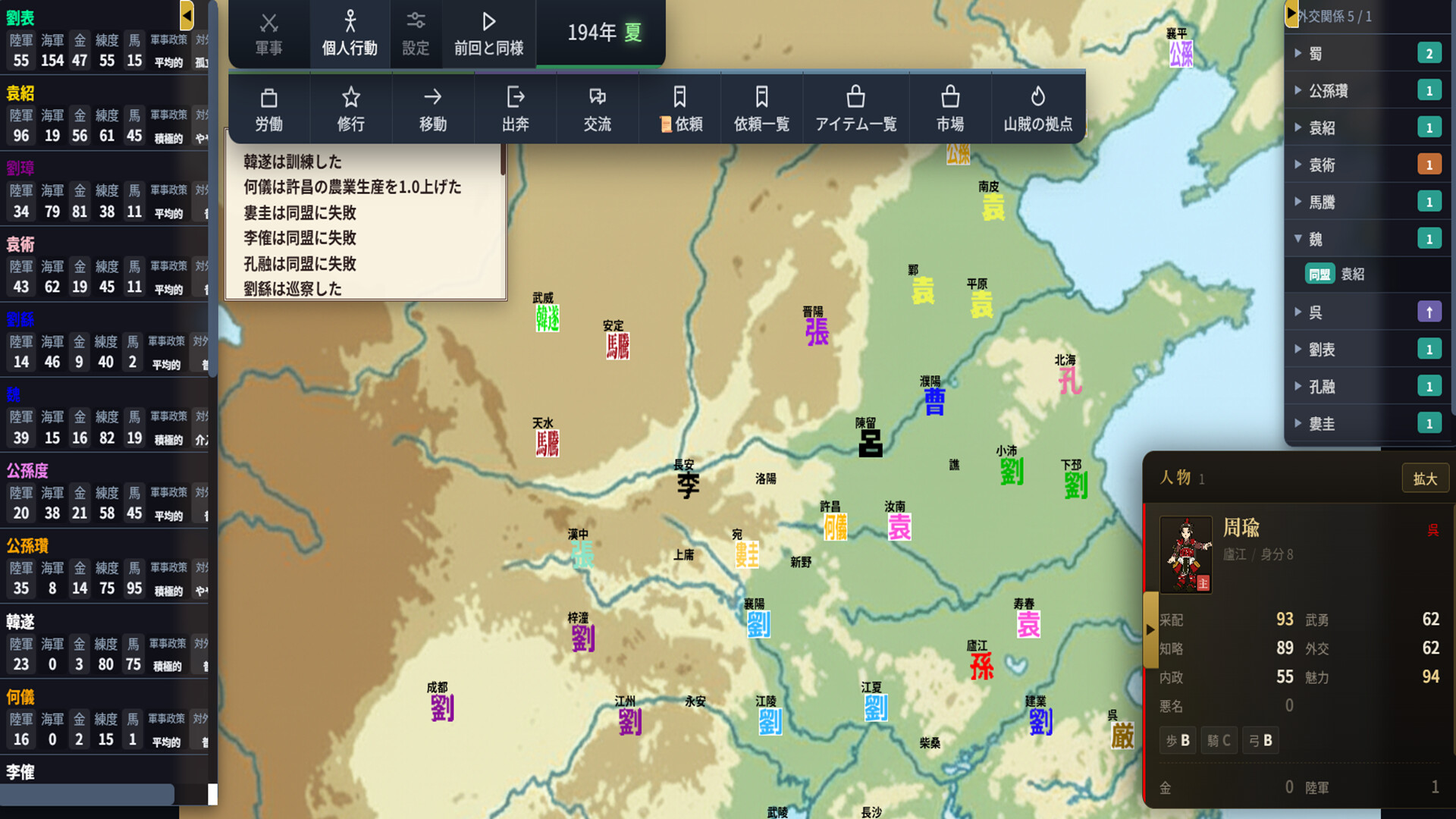Image resolution: width=1456 pixels, height=819 pixels.
Task: Select the 山賊の拠点 flame icon
Action: (x=1037, y=109)
